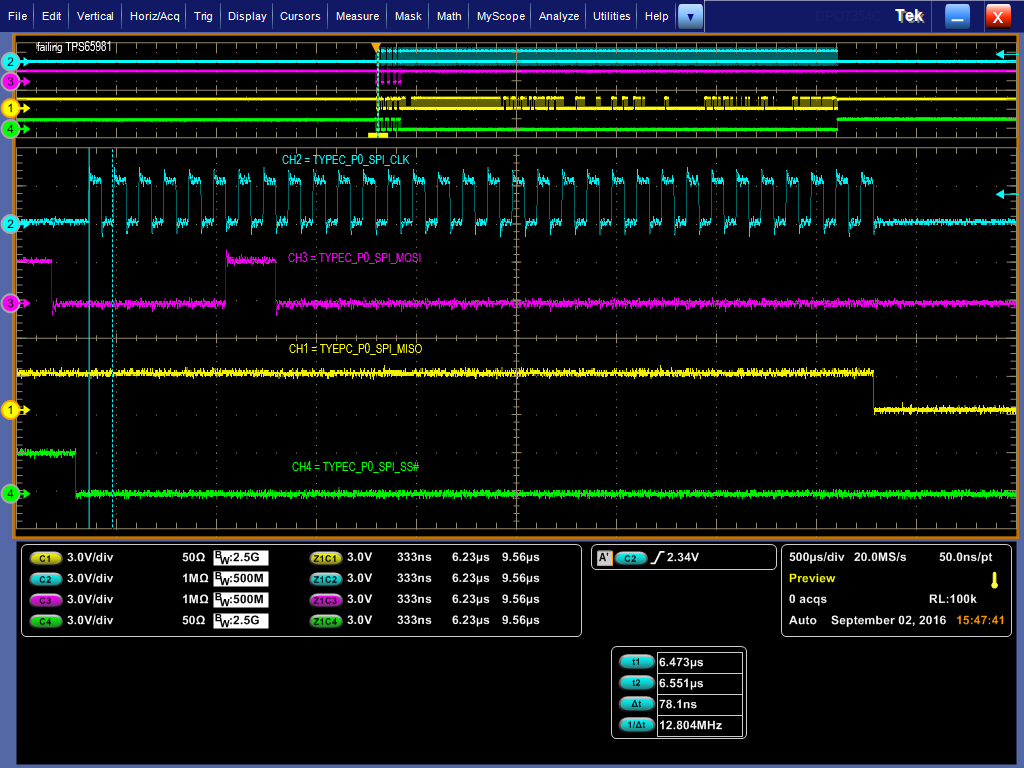1024x768 pixels.
Task: Click the cyan channel 2 marker beside zoomed waveform
Action: point(11,223)
